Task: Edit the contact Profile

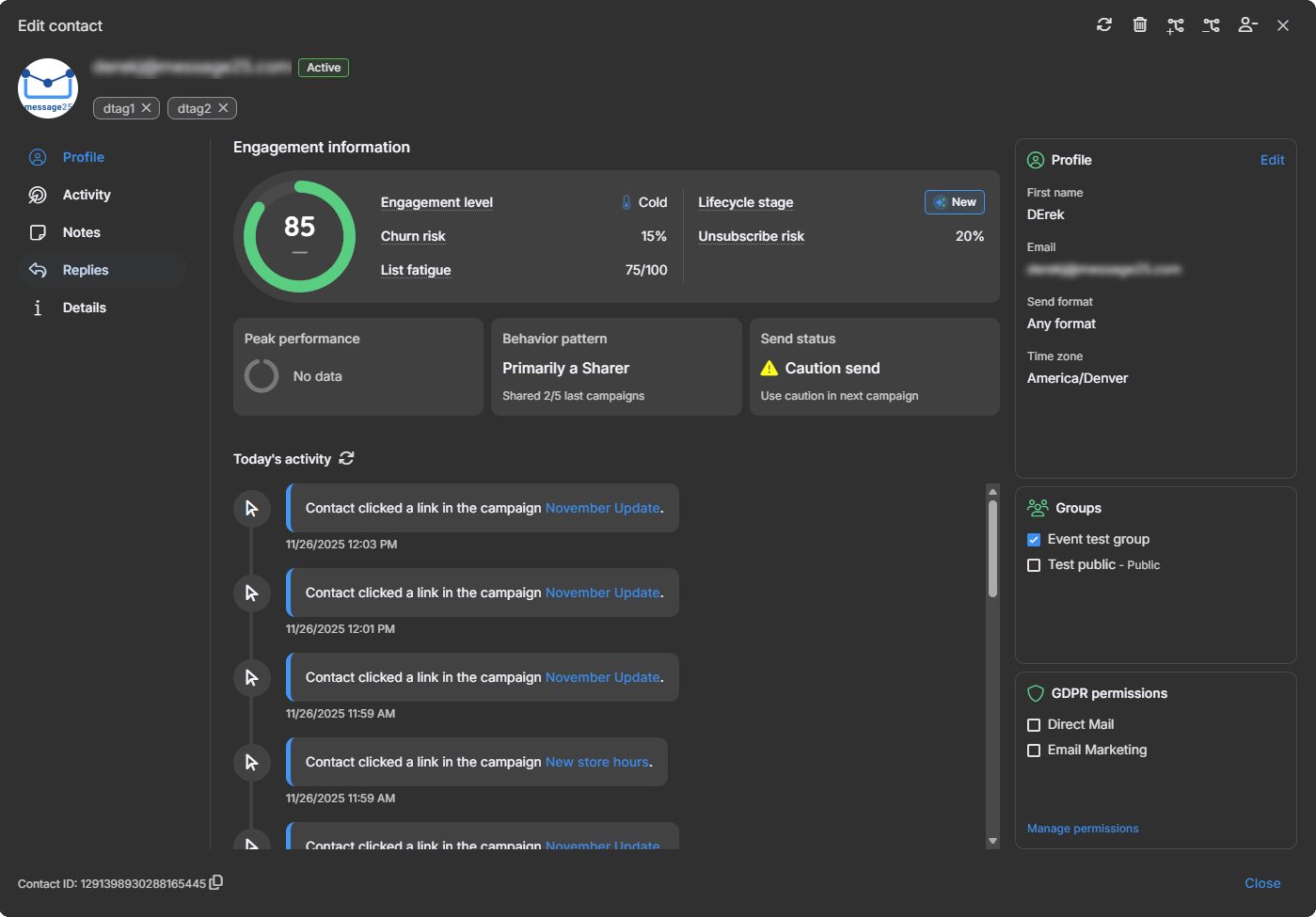Action: 1273,160
